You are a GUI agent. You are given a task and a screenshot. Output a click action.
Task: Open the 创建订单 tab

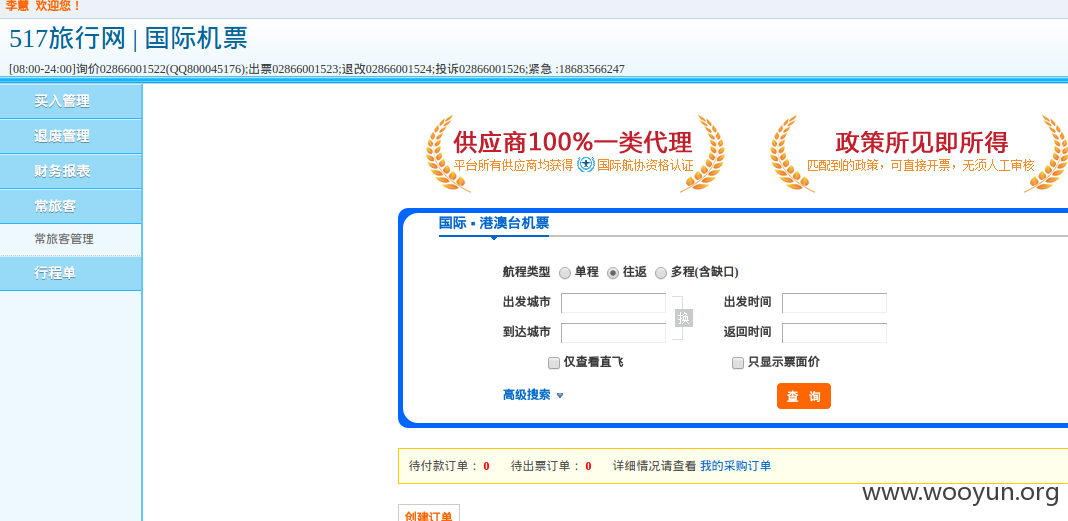tap(428, 515)
